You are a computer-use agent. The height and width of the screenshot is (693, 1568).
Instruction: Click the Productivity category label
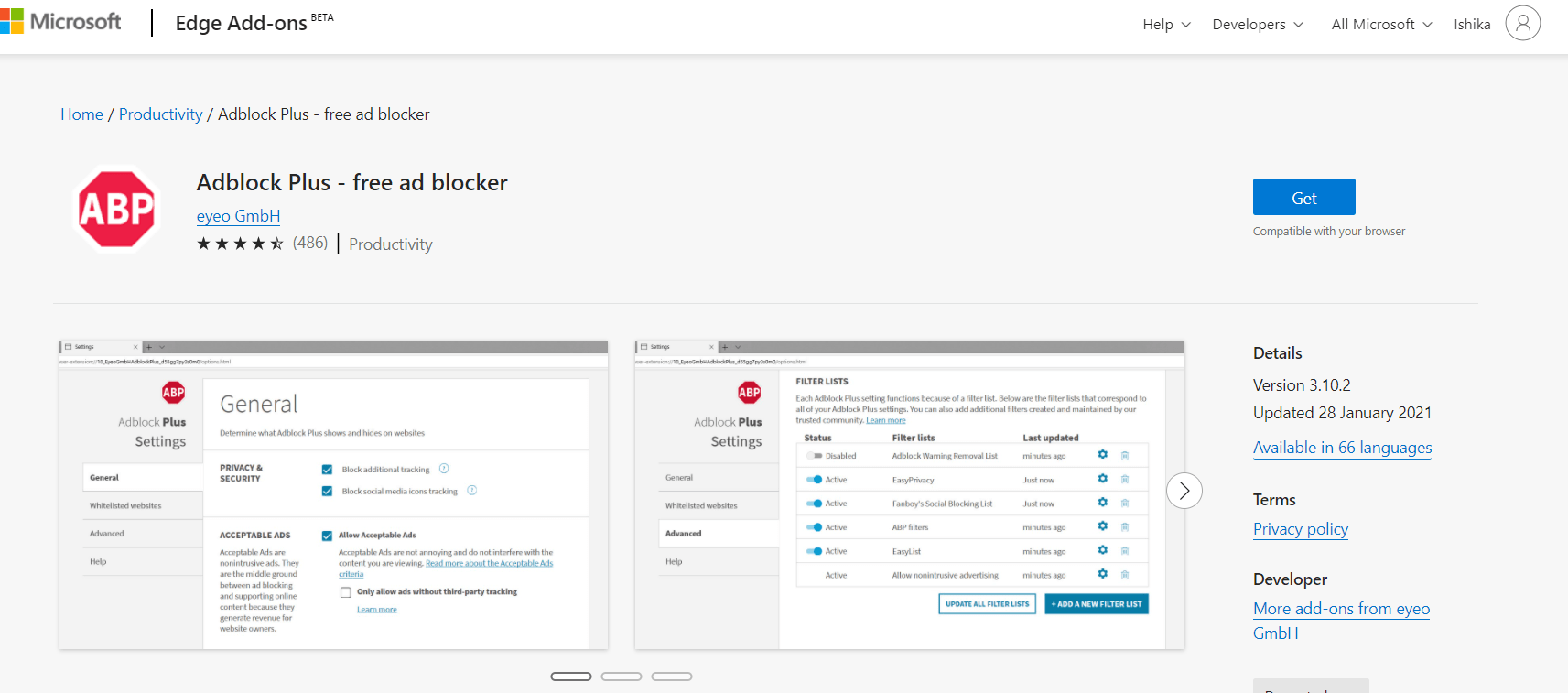(391, 244)
